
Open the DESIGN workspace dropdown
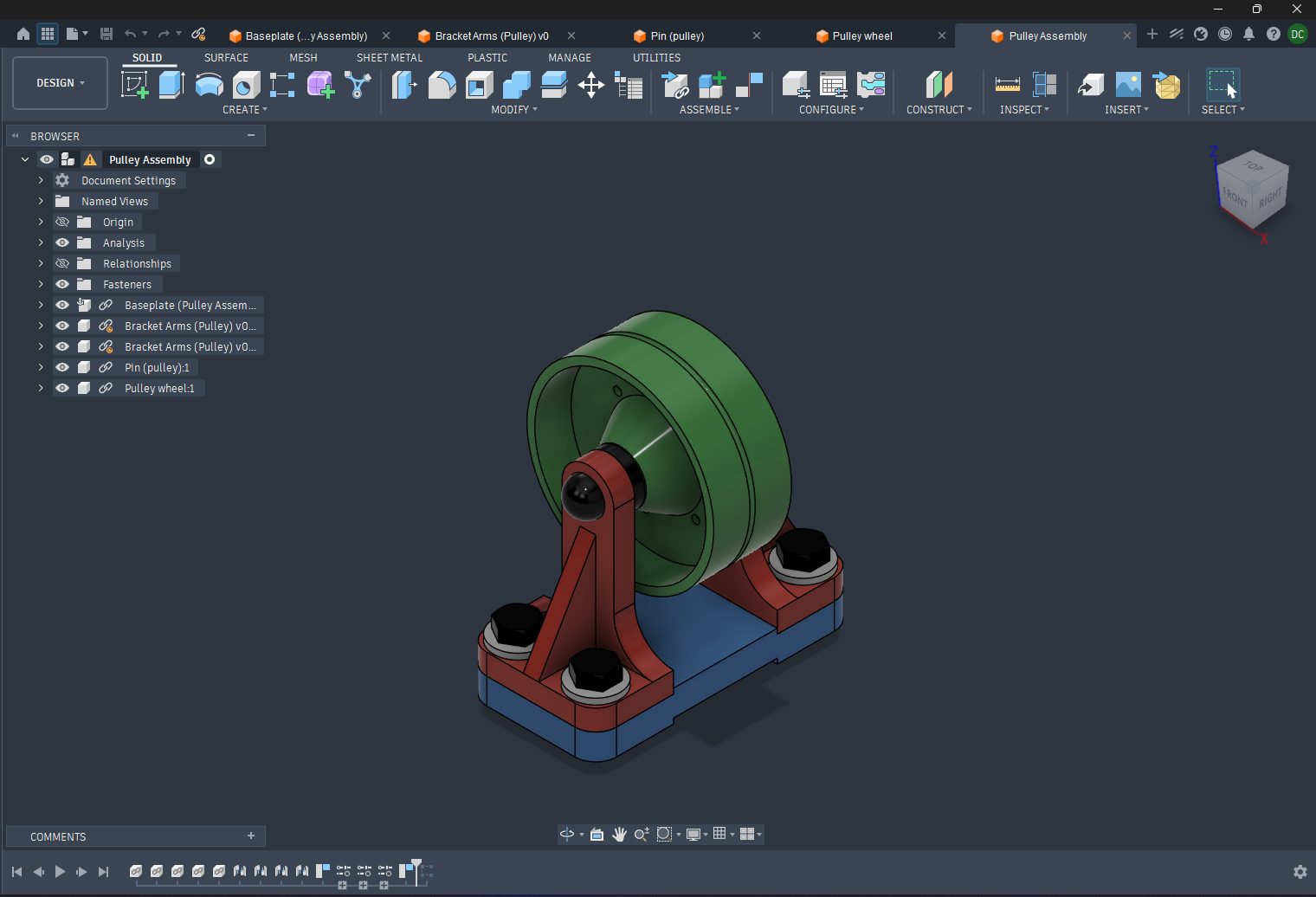tap(61, 83)
